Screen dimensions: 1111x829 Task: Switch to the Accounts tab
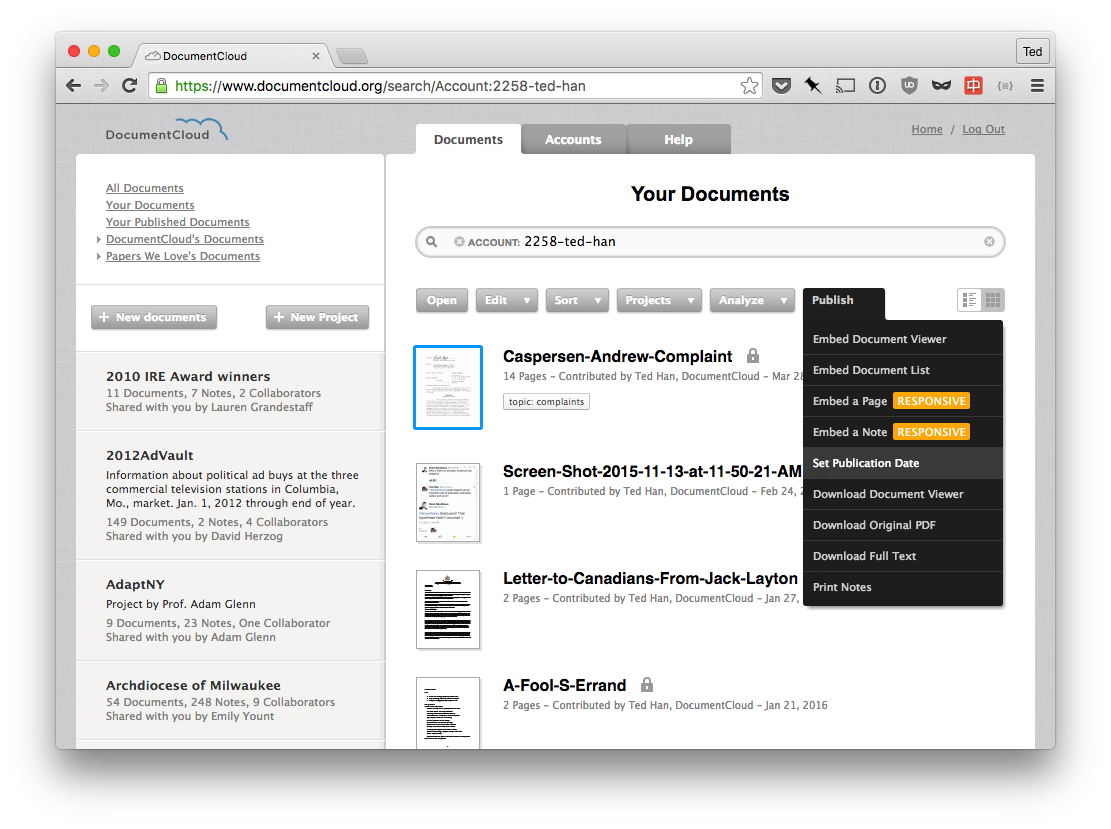[573, 140]
